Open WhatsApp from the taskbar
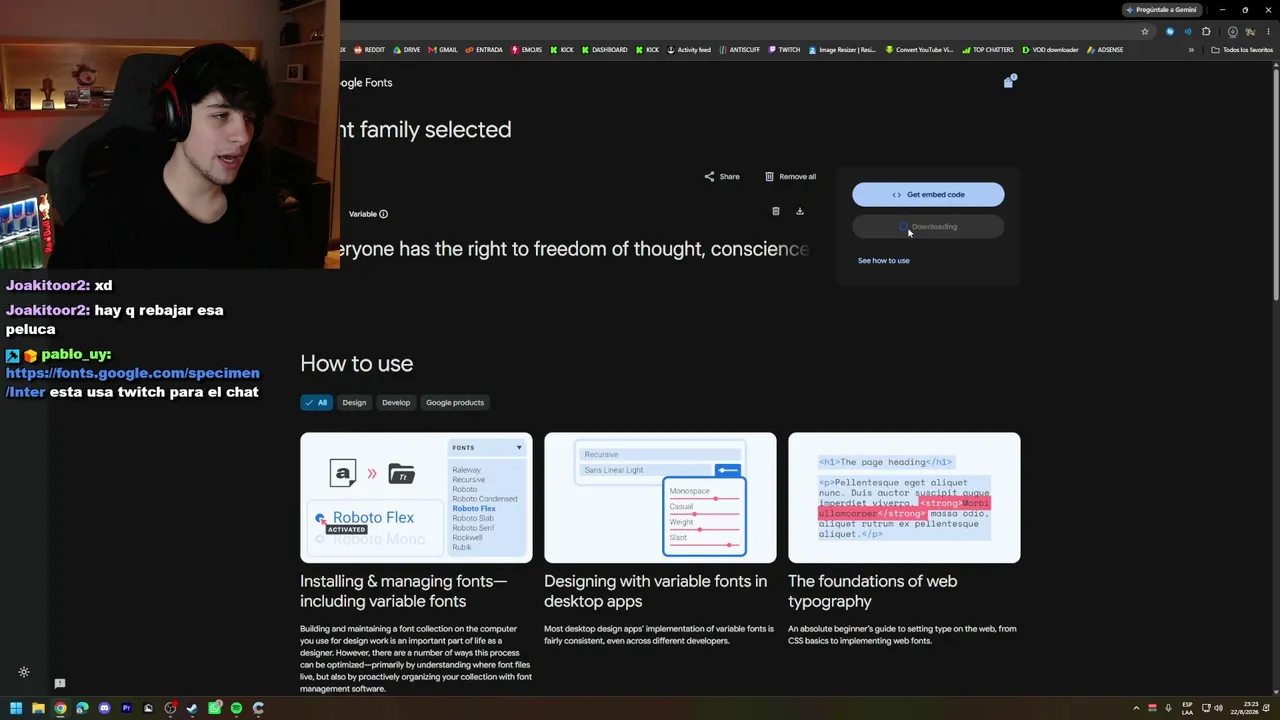Viewport: 1280px width, 720px height. pos(214,708)
